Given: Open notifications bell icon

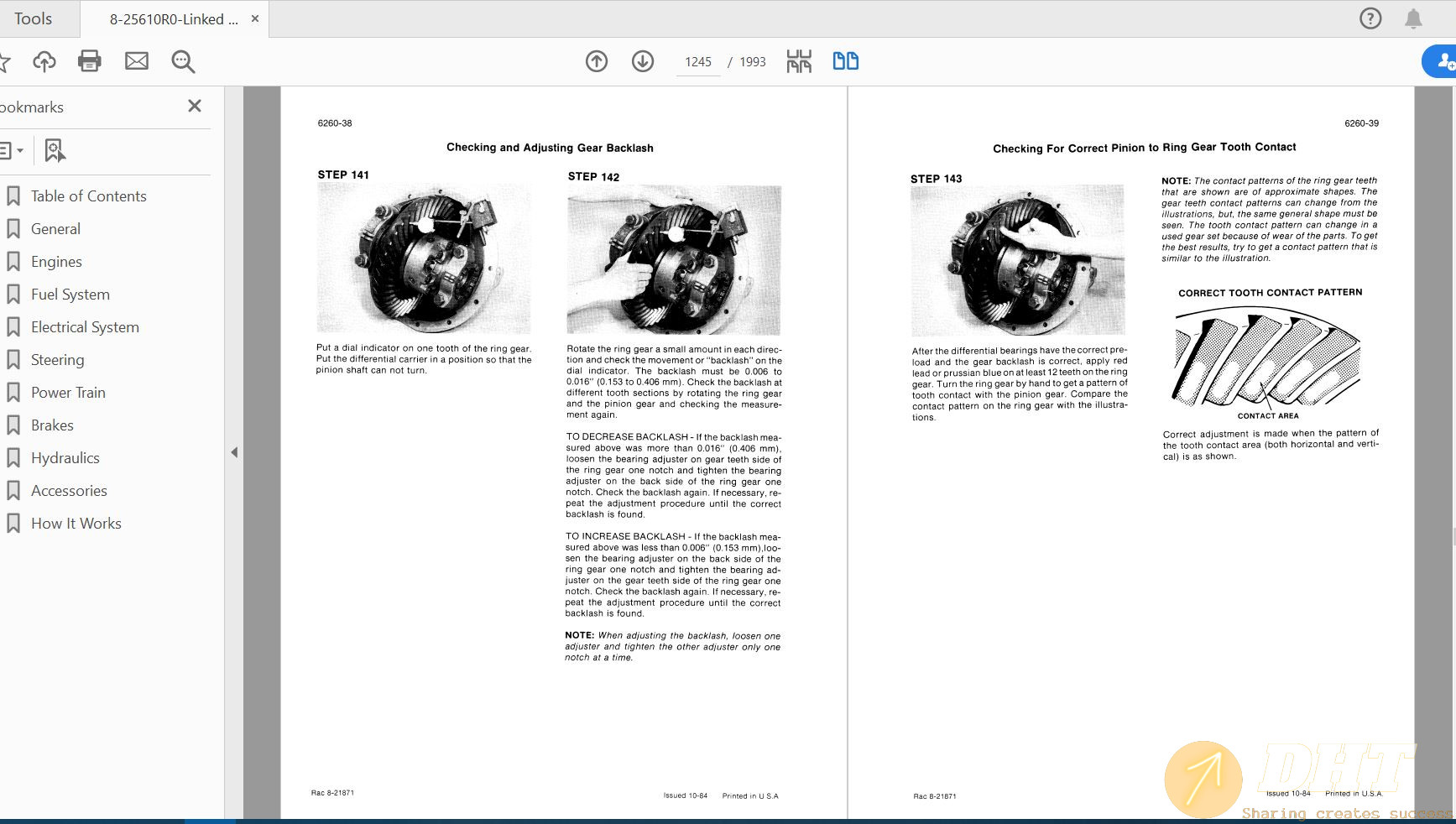Looking at the screenshot, I should [1414, 18].
